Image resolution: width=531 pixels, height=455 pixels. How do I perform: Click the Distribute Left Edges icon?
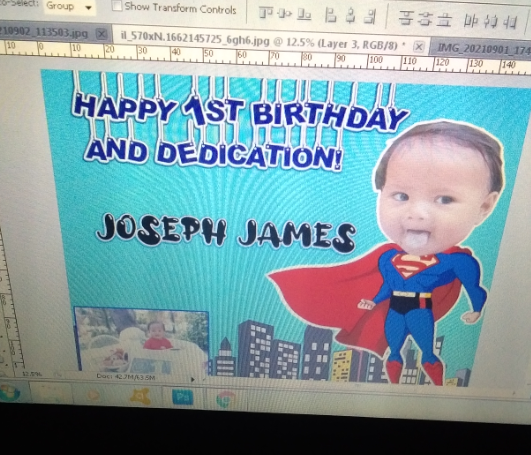click(471, 21)
